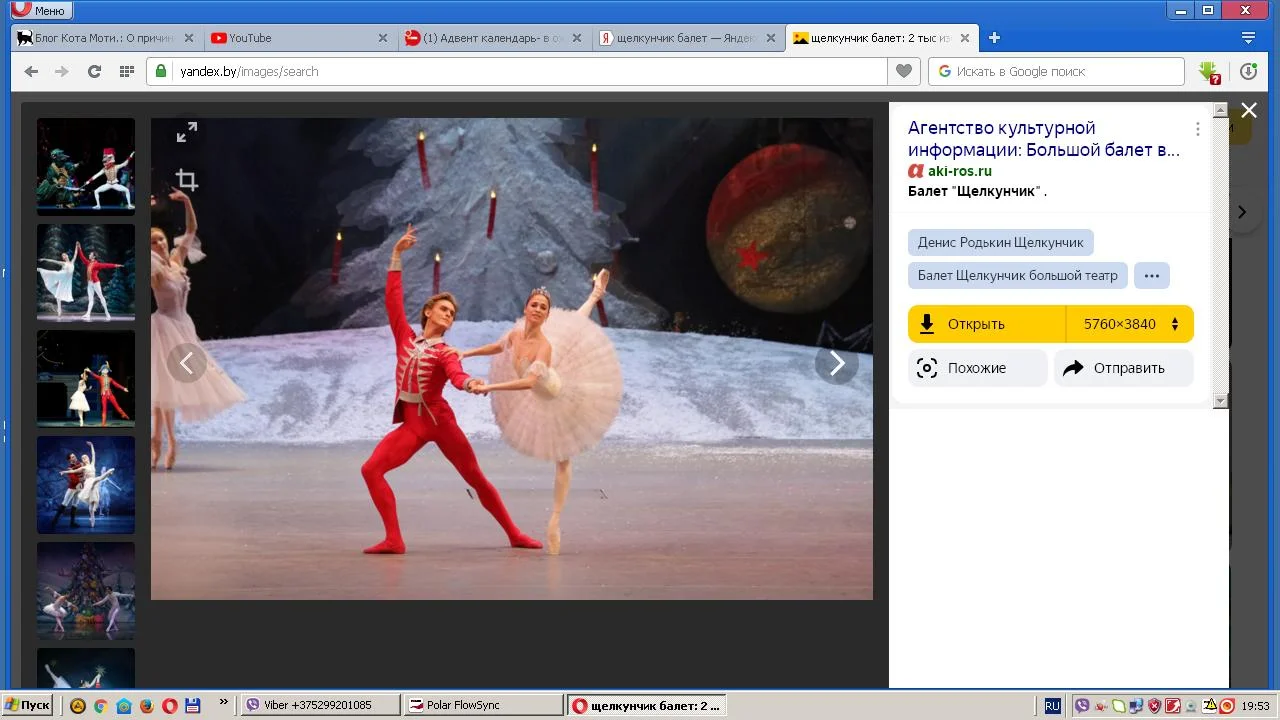Start a similar images search via camera icon
Screen dimensions: 1280x720
click(x=926, y=368)
